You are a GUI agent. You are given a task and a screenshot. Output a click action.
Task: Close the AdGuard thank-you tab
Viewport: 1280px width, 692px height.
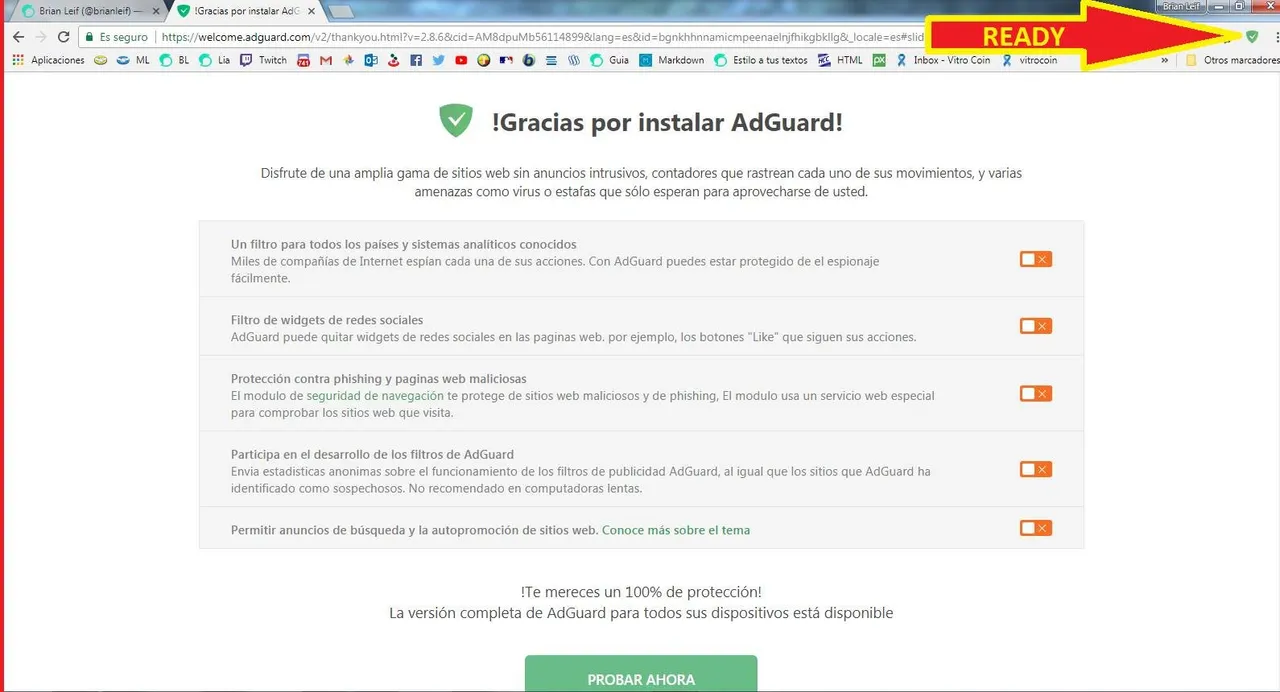[x=311, y=11]
